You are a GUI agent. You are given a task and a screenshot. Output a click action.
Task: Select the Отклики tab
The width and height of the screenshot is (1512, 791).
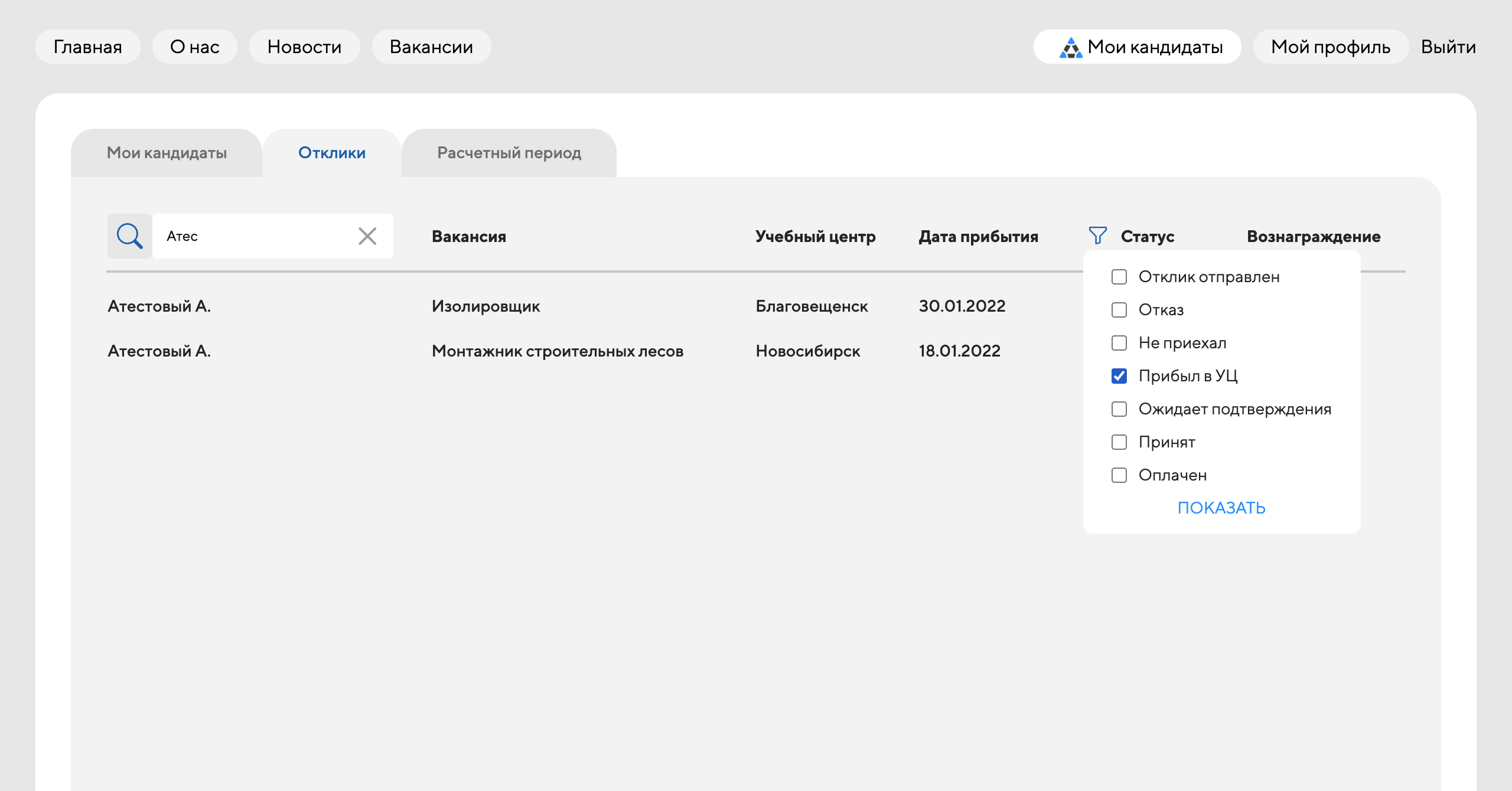coord(332,153)
